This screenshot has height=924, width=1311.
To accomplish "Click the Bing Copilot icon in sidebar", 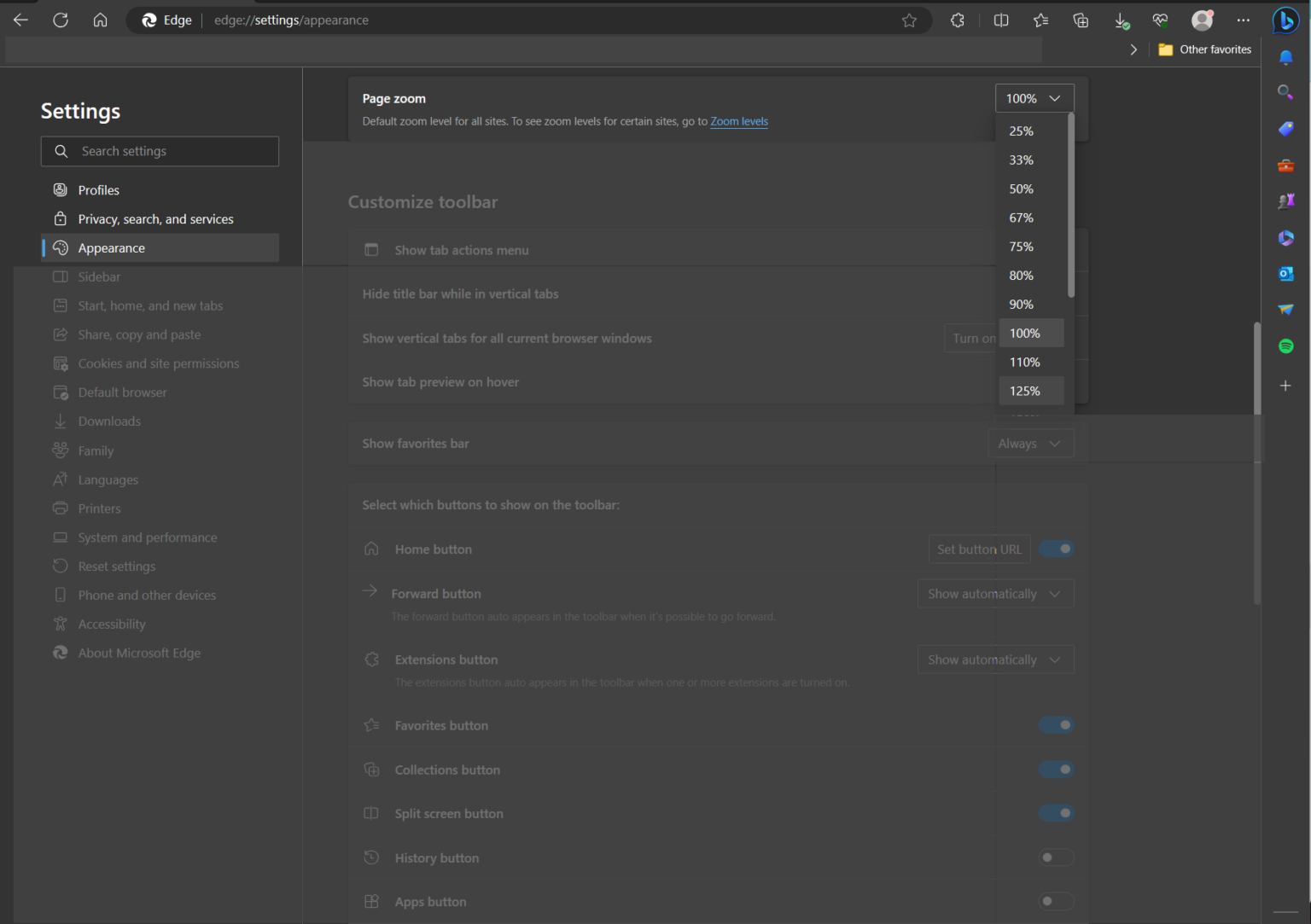I will [x=1285, y=20].
